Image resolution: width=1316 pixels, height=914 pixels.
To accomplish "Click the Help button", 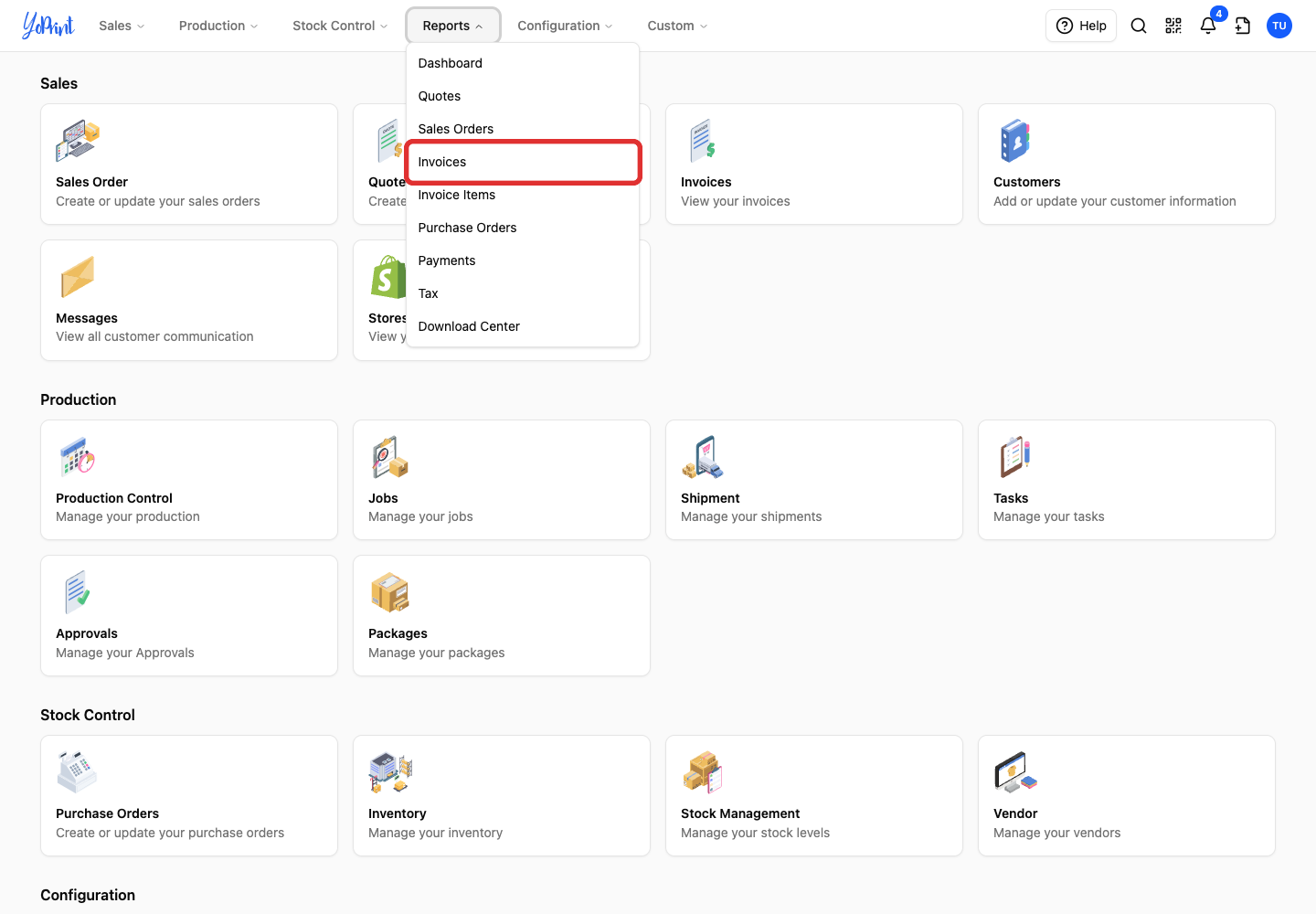I will point(1081,26).
